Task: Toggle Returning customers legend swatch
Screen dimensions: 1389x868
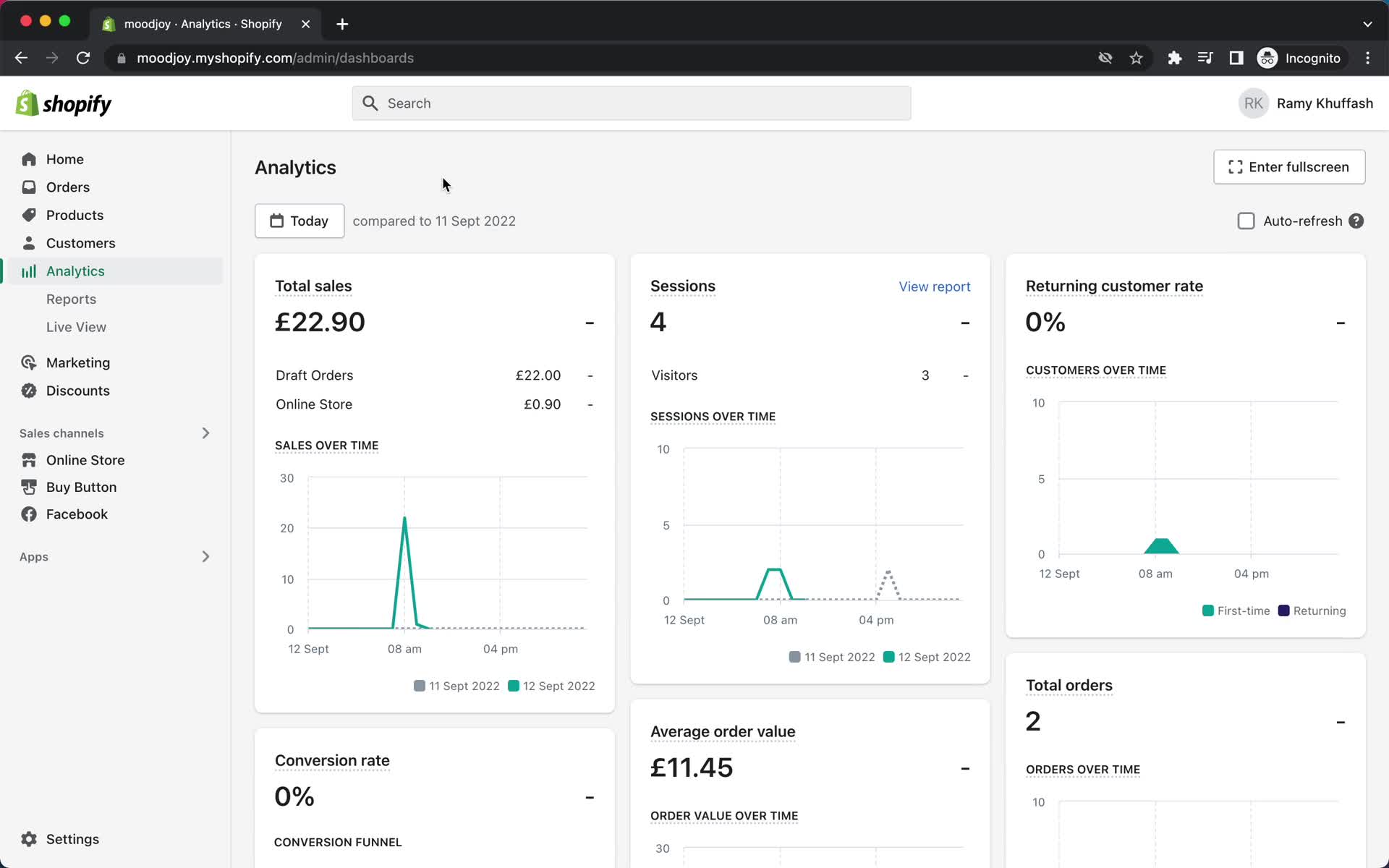Action: coord(1283,610)
